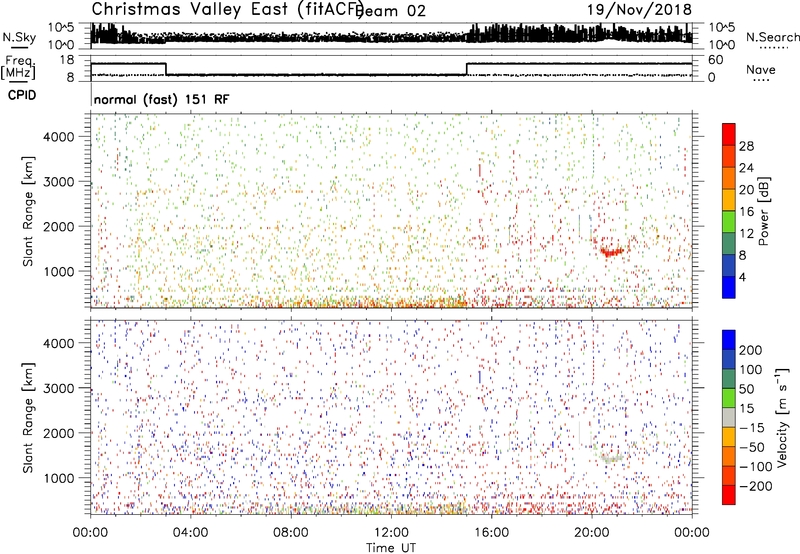Image resolution: width=800 pixels, height=554 pixels.
Task: Click the 200 tick label on velocity colorbar
Action: 751,350
